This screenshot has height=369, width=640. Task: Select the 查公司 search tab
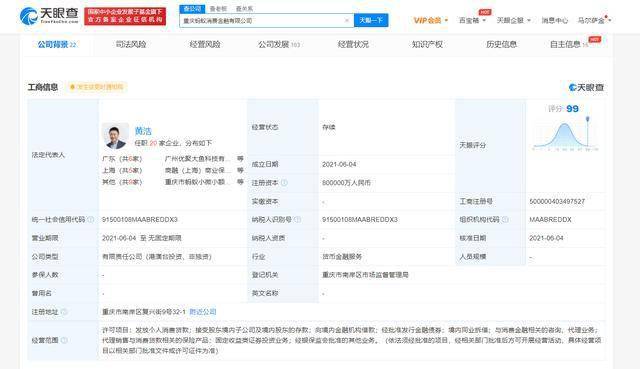[192, 9]
